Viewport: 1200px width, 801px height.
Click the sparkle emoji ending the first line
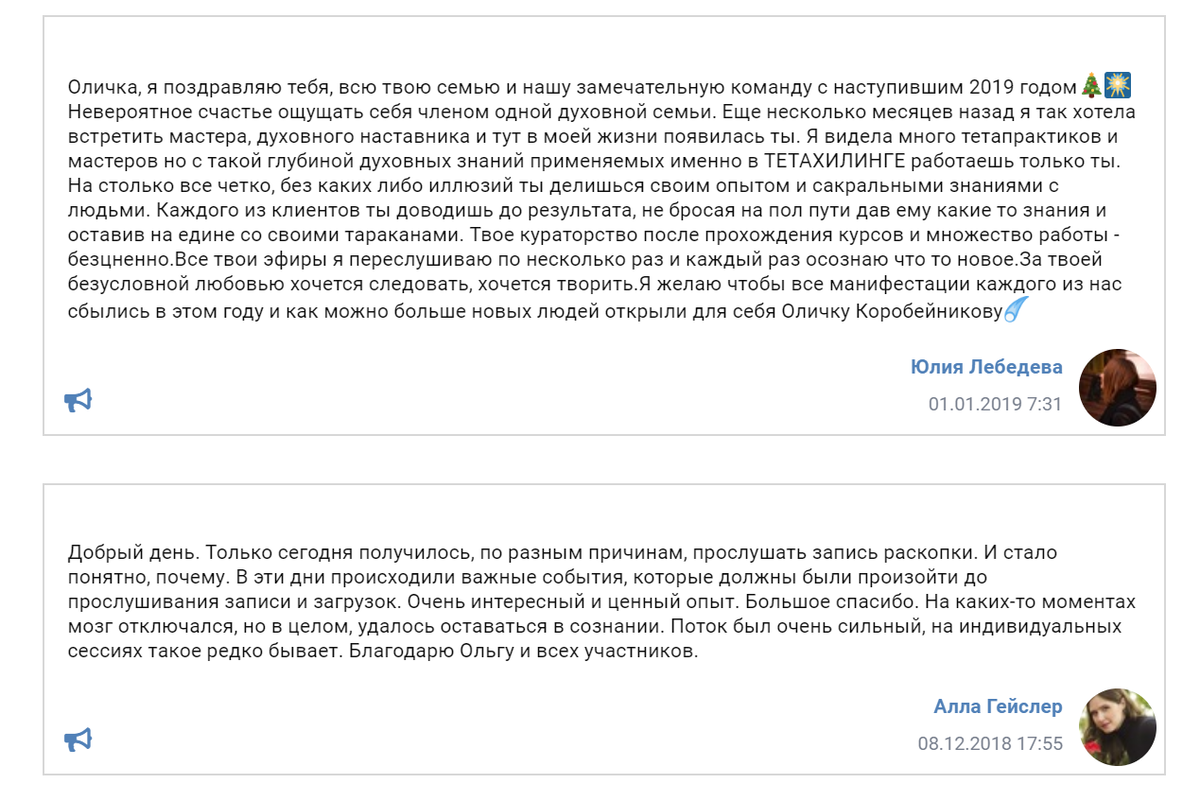tap(1117, 86)
